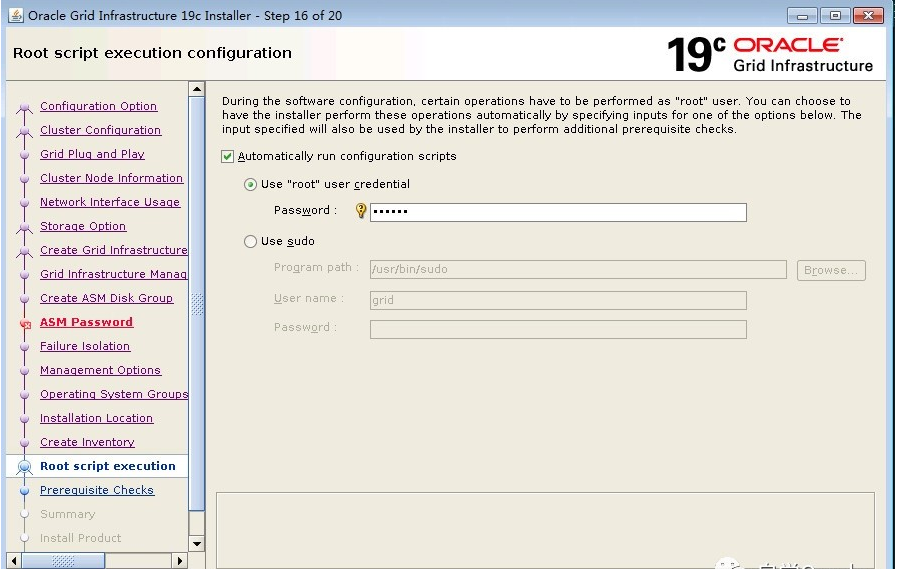Screen dimensions: 897x569
Task: Click the User name field containing grid
Action: coord(558,300)
